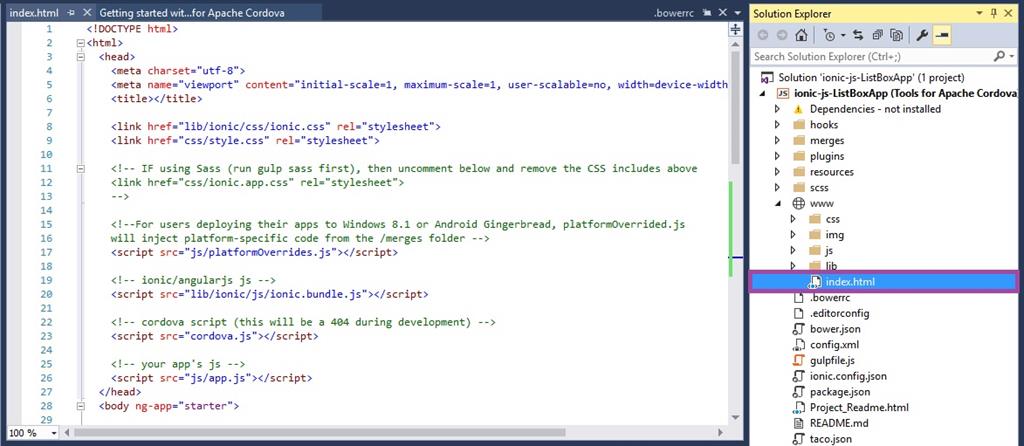1024x446 pixels.
Task: Open the active files list dropdown
Action: click(x=737, y=13)
